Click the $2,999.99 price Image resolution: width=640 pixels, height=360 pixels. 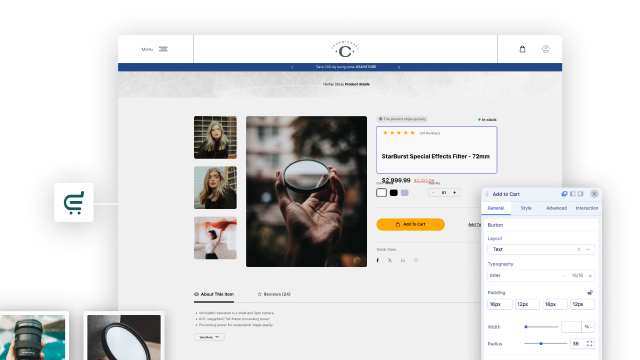pyautogui.click(x=396, y=180)
